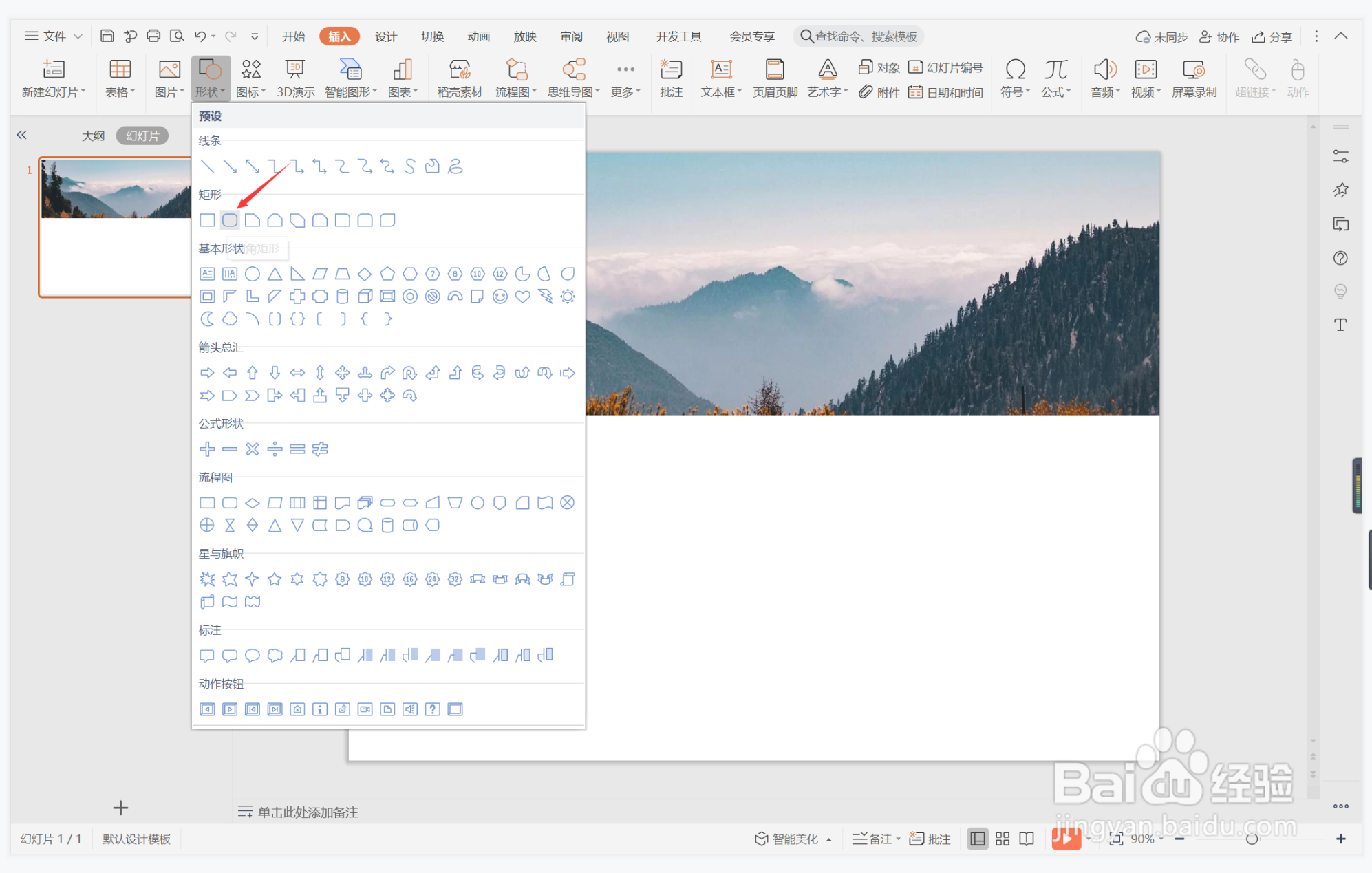Click the zoom in plus button
Image resolution: width=1372 pixels, height=873 pixels.
pos(1341,839)
